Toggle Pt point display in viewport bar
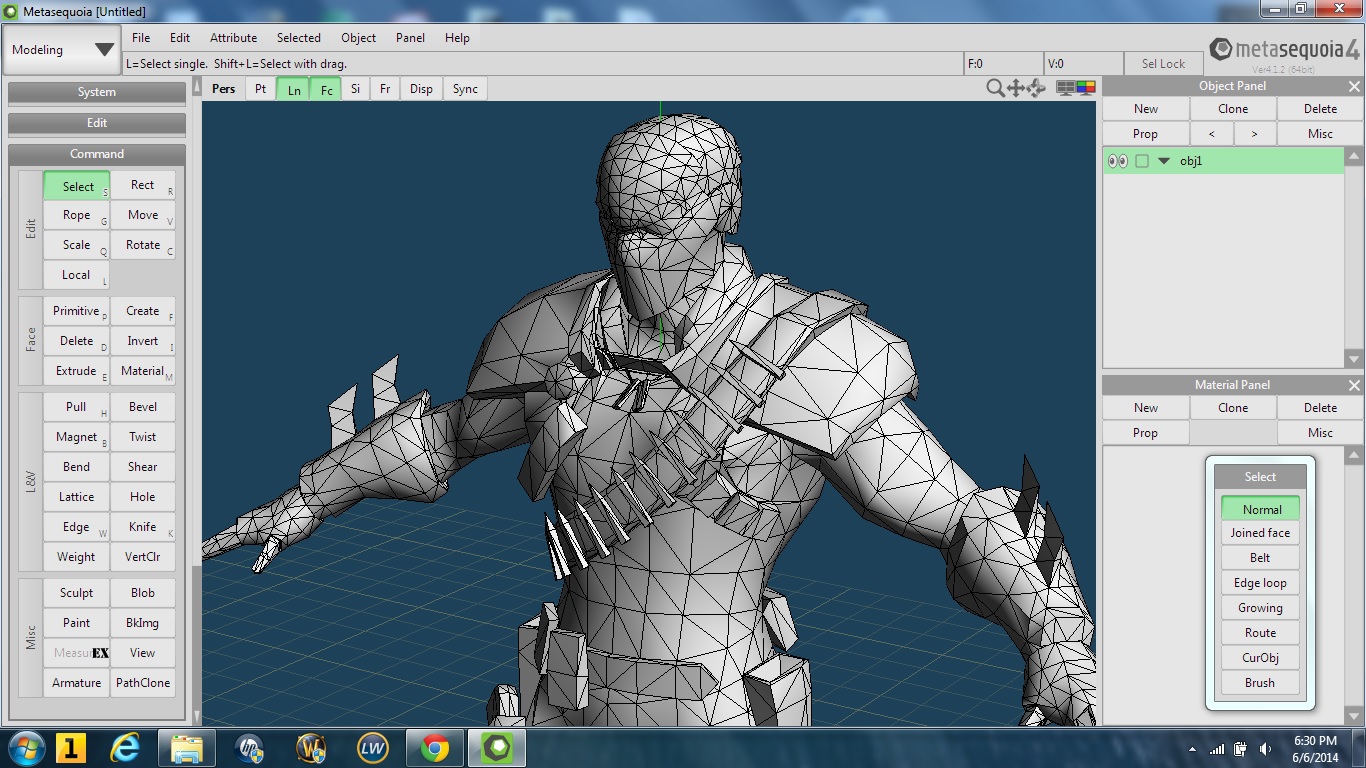The image size is (1366, 768). tap(260, 89)
